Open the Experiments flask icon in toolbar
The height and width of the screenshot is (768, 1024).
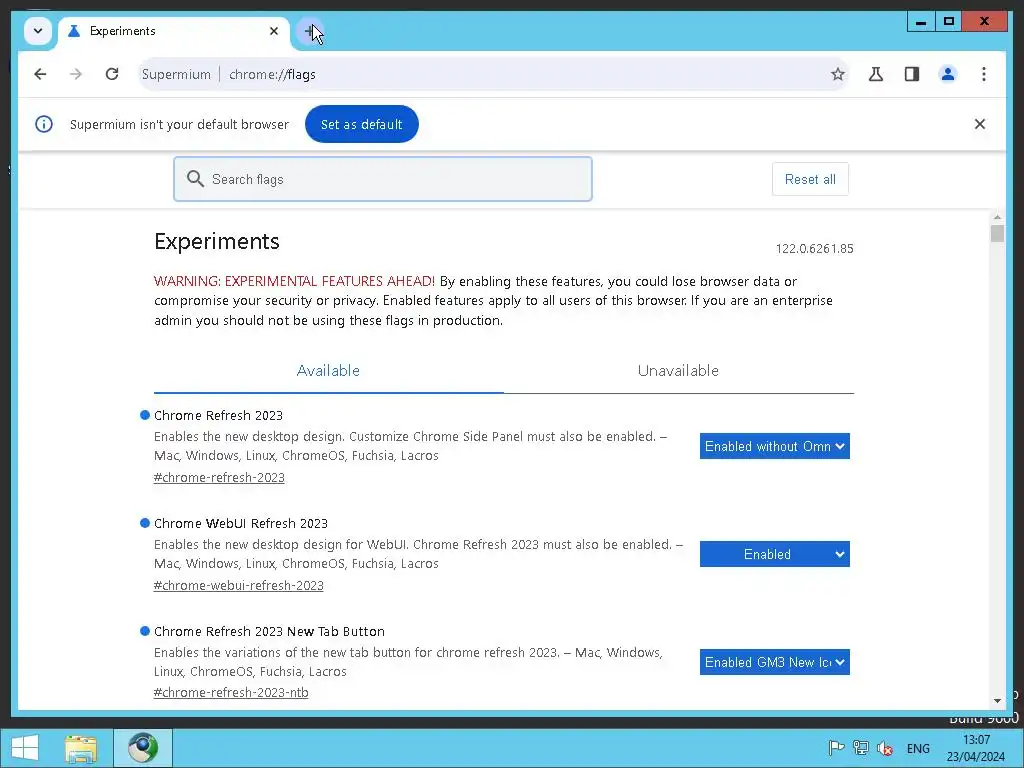pos(876,74)
